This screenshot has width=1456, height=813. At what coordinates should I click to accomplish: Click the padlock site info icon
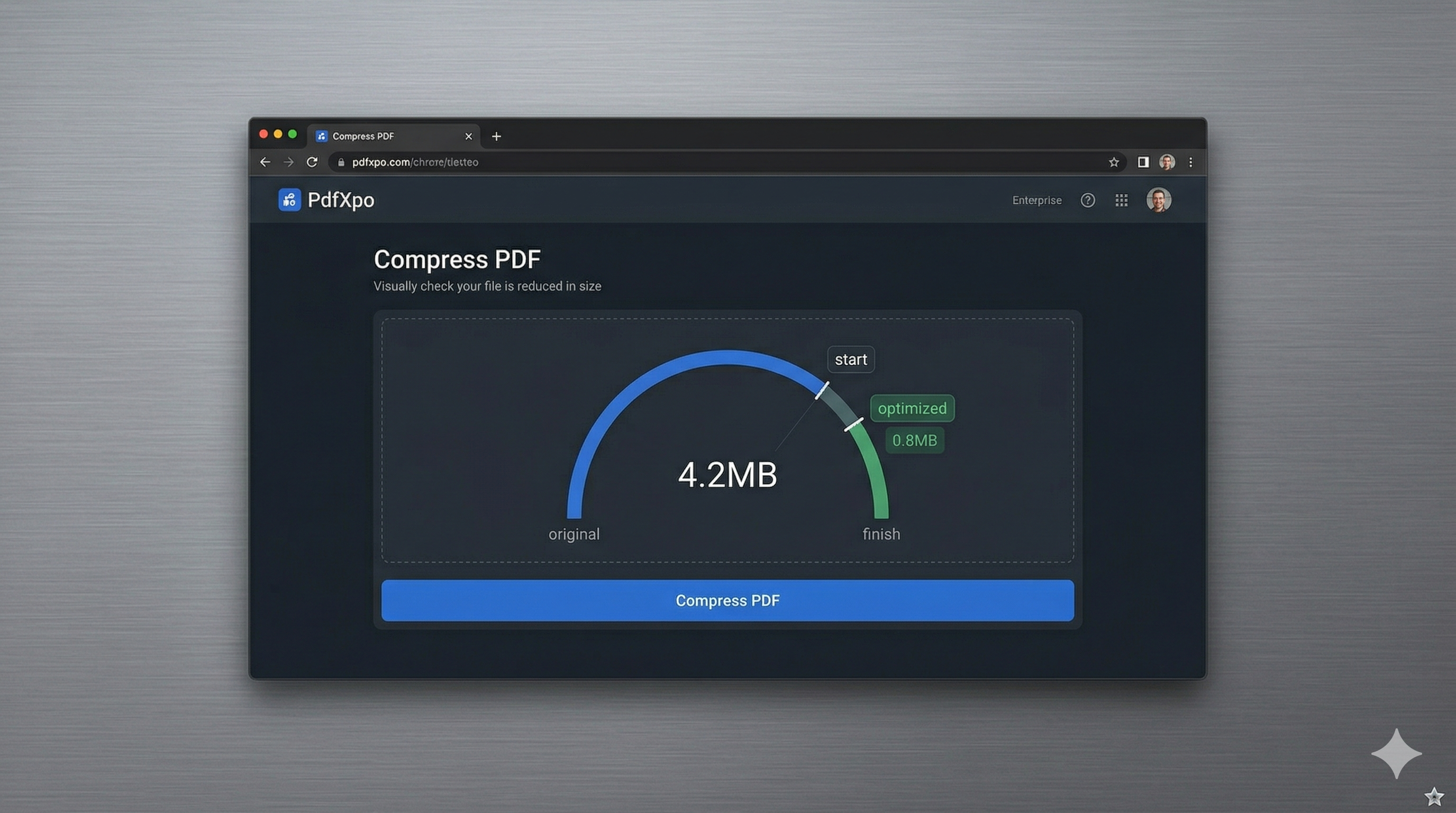[x=341, y=162]
